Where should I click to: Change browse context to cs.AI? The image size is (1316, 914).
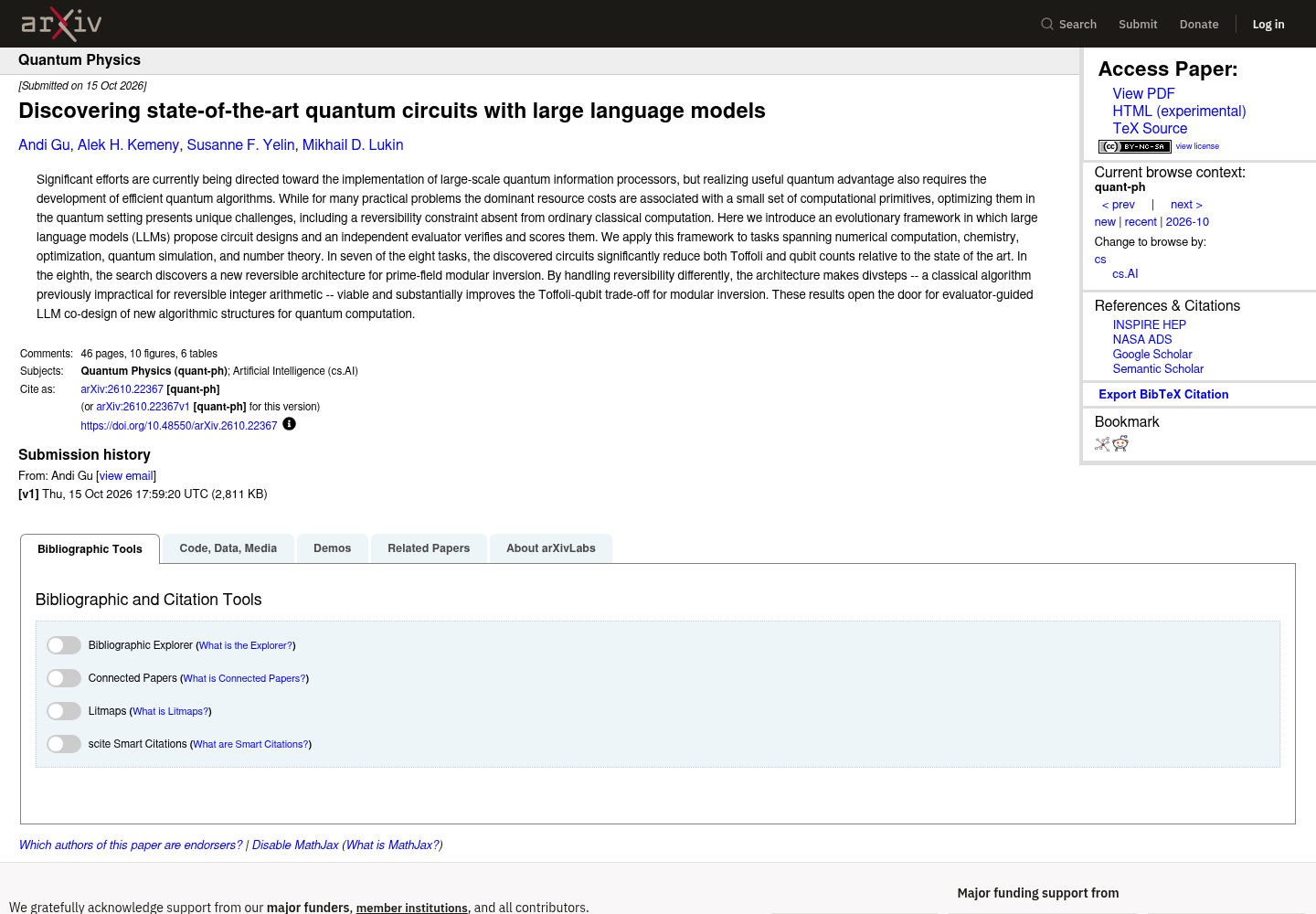(1125, 274)
